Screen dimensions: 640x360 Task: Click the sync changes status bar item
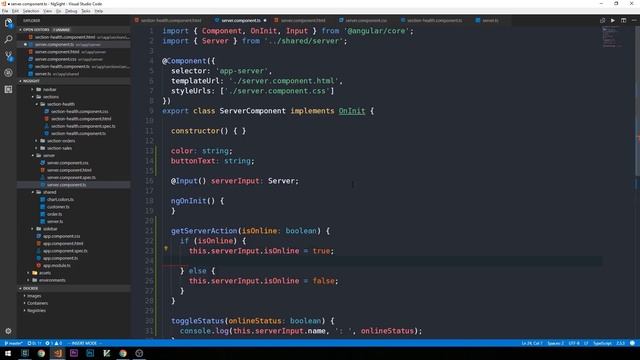[x=34, y=343]
